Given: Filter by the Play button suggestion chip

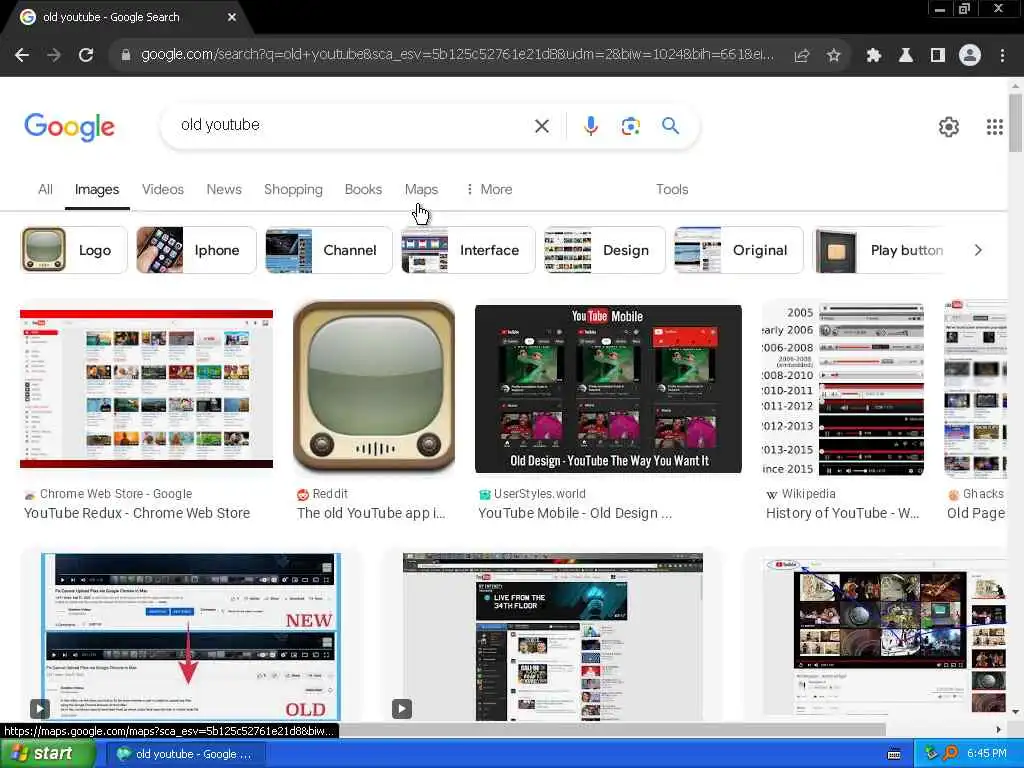Looking at the screenshot, I should [880, 250].
